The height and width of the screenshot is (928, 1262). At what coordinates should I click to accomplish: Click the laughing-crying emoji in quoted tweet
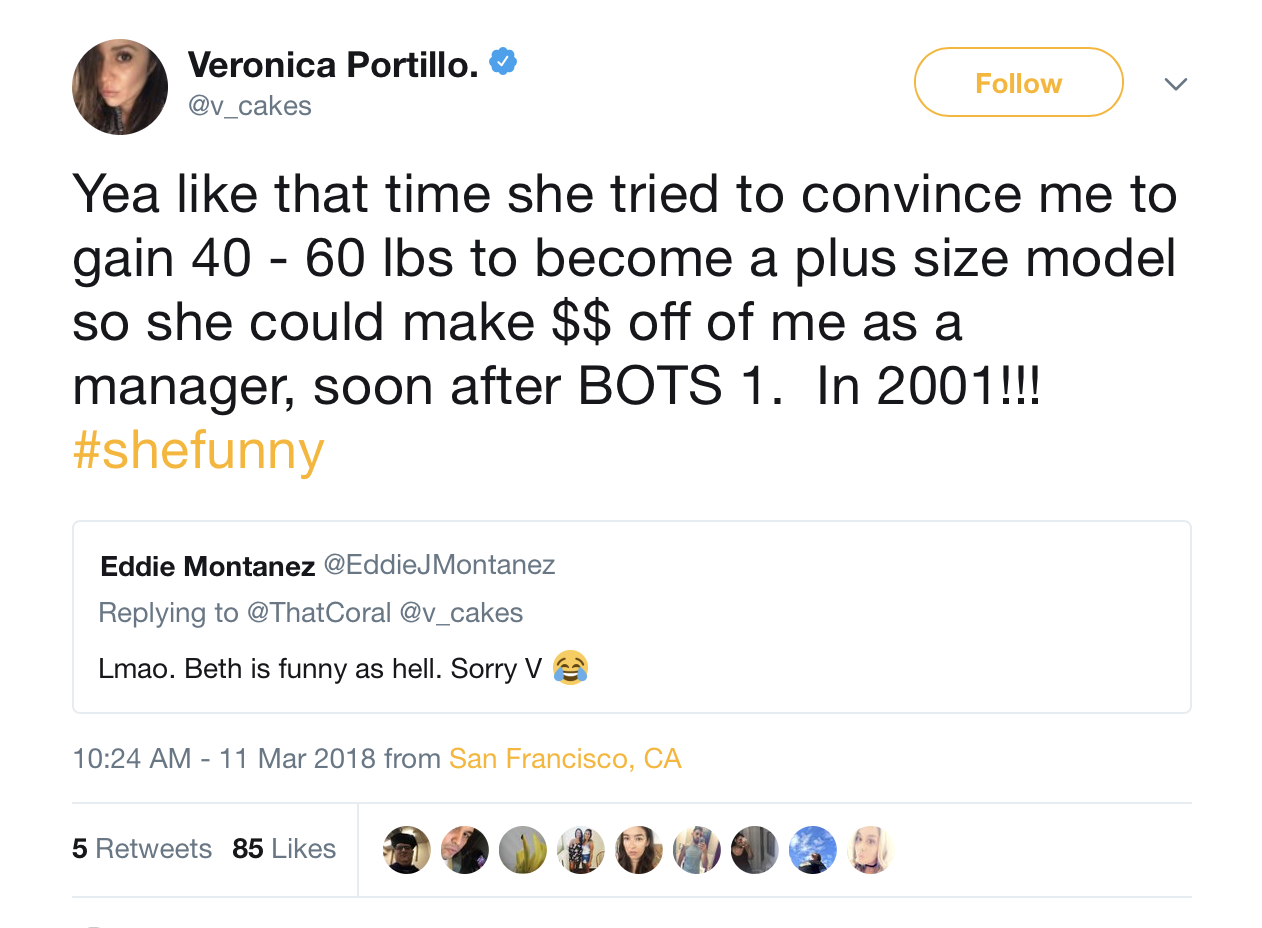tap(570, 667)
